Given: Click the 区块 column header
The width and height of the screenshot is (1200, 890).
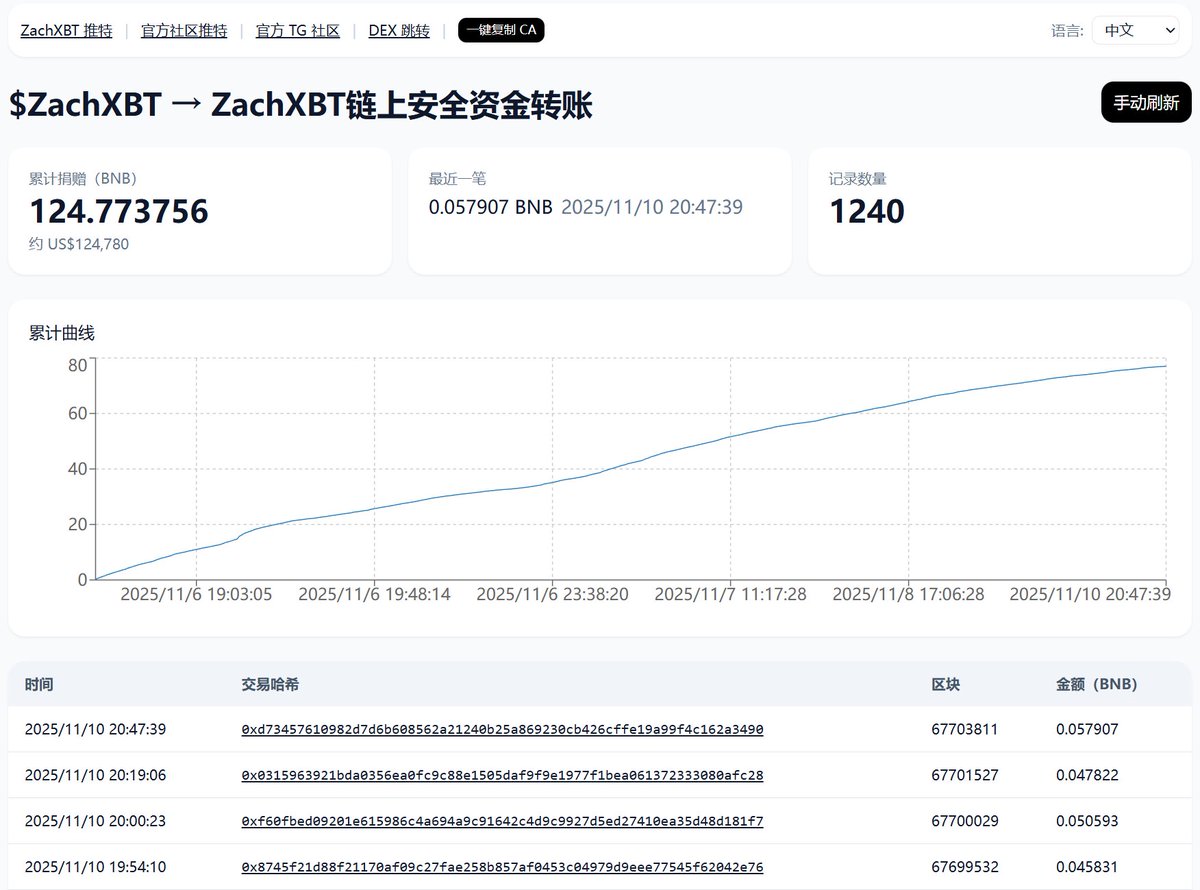Looking at the screenshot, I should pyautogui.click(x=945, y=685).
